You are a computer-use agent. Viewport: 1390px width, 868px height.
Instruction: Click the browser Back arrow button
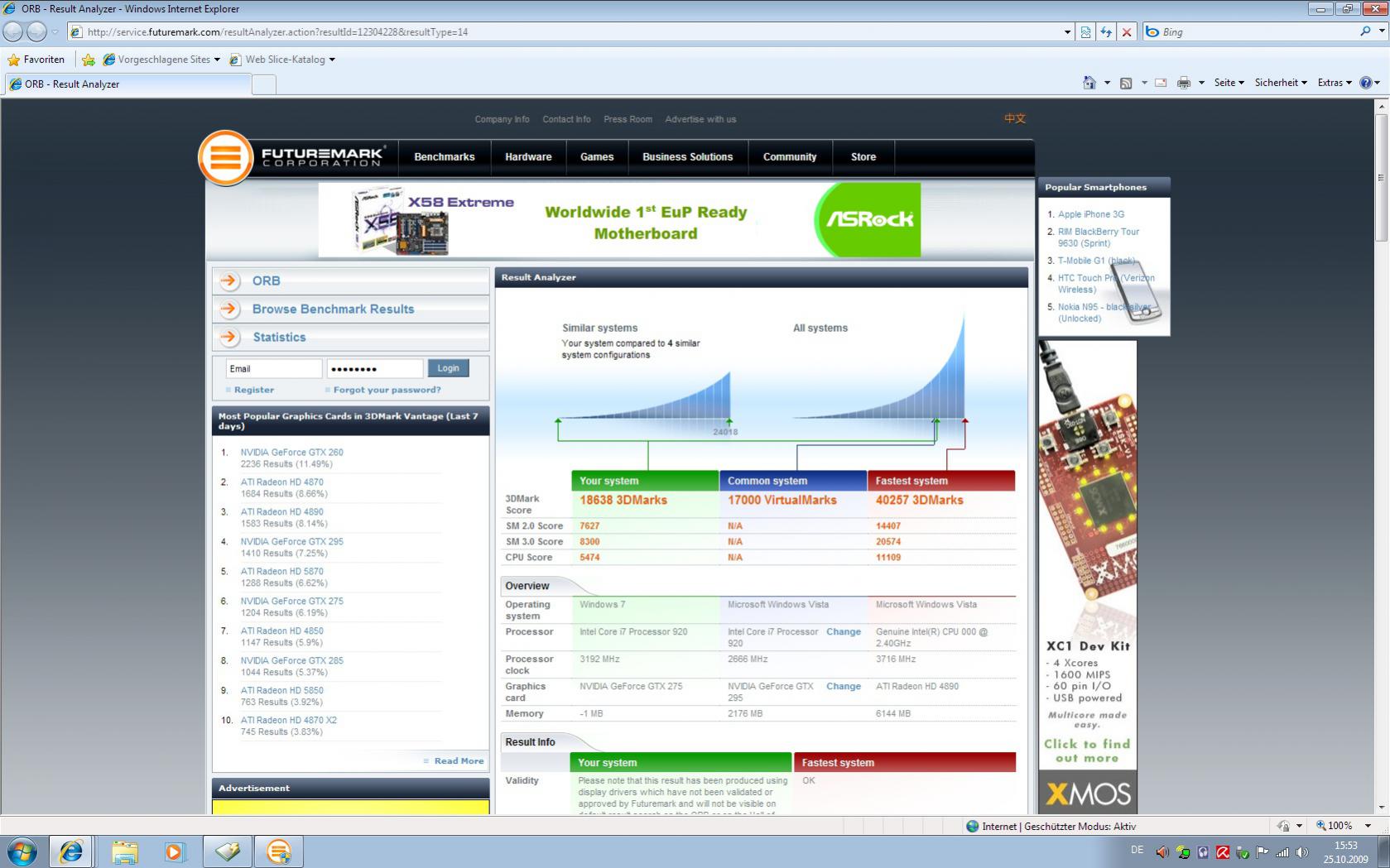[13, 31]
